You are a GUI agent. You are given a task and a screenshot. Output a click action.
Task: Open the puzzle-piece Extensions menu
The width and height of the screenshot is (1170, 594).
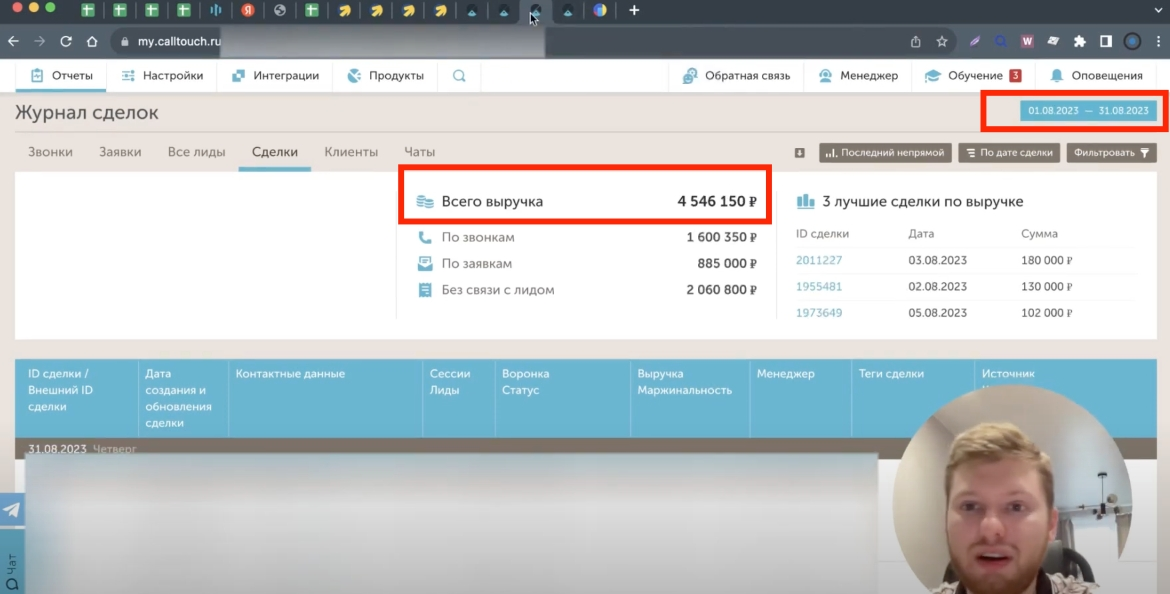[x=1080, y=42]
